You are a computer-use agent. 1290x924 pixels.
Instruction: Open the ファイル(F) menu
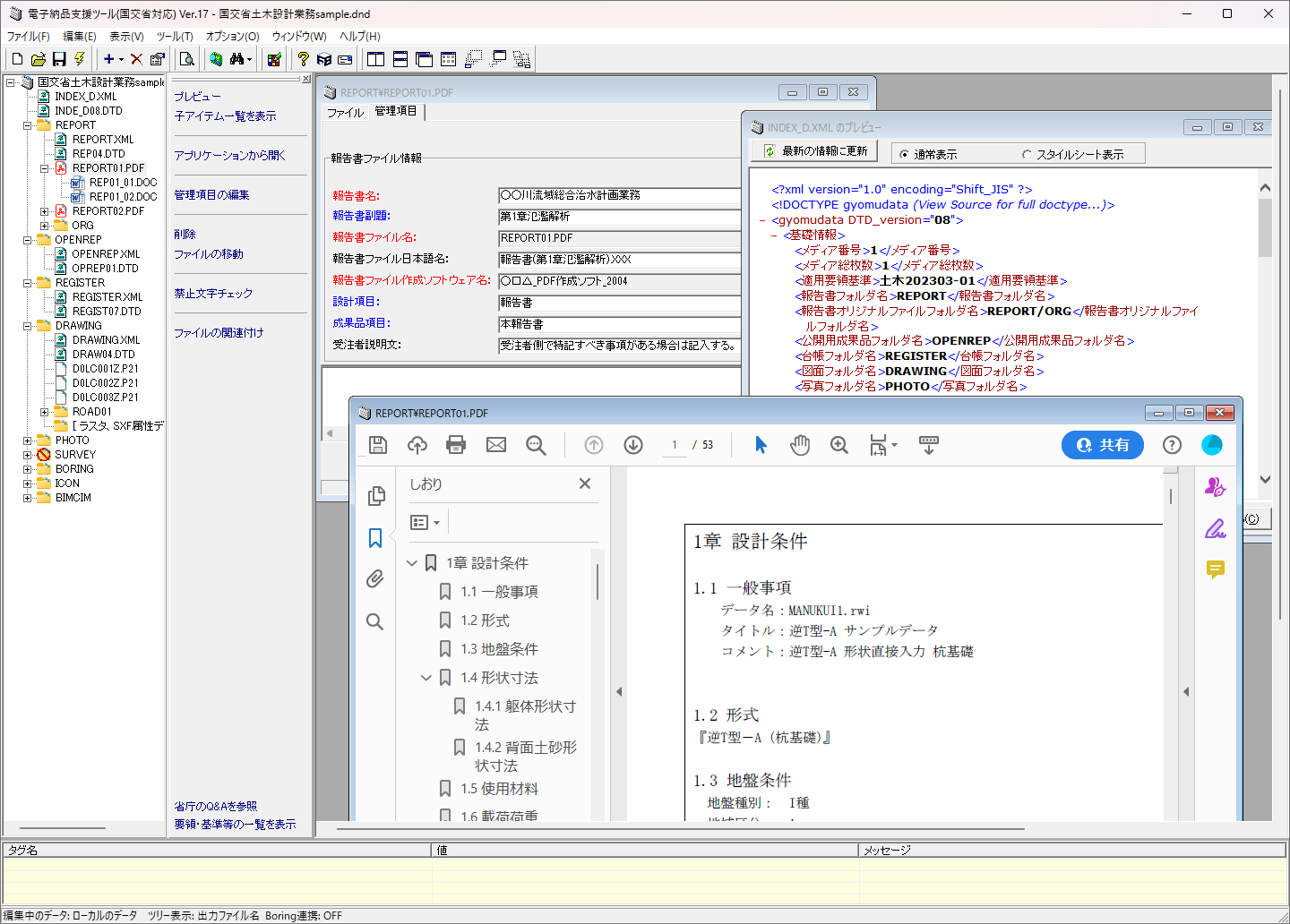click(x=29, y=37)
